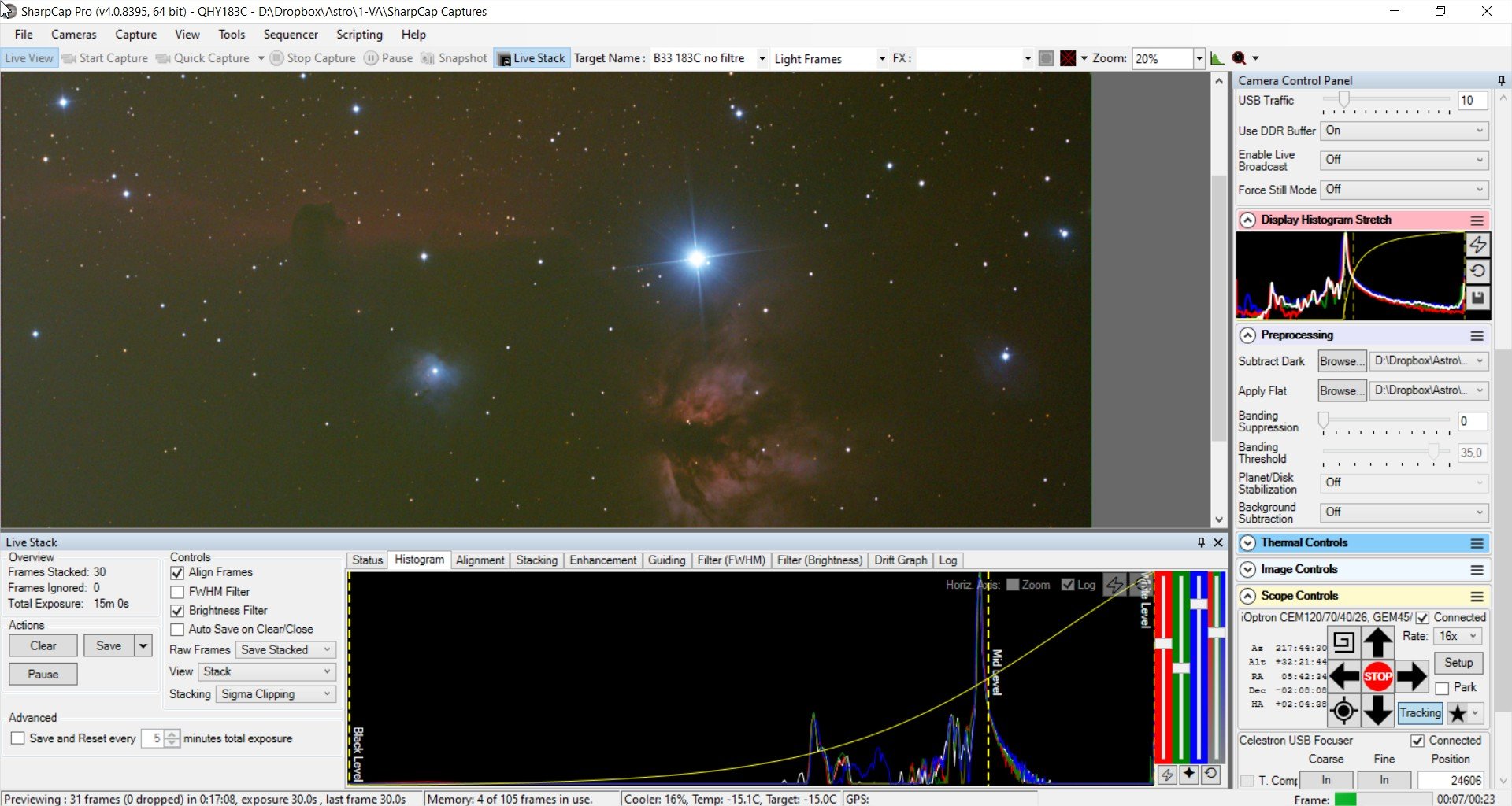This screenshot has width=1512, height=806.
Task: Click the display histogram auto-stretch lightning icon
Action: [x=1477, y=245]
